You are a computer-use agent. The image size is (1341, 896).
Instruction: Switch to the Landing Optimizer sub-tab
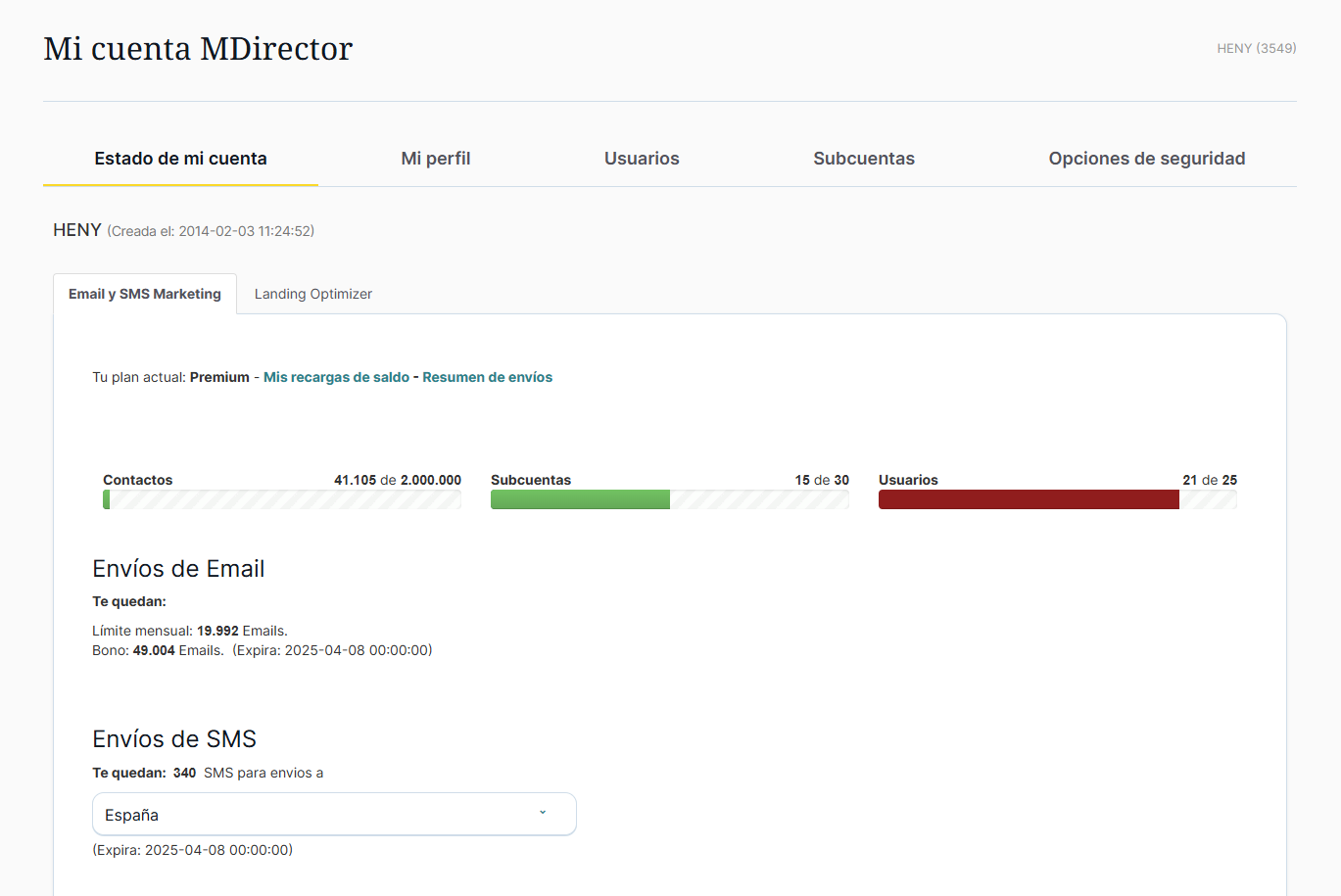click(313, 294)
